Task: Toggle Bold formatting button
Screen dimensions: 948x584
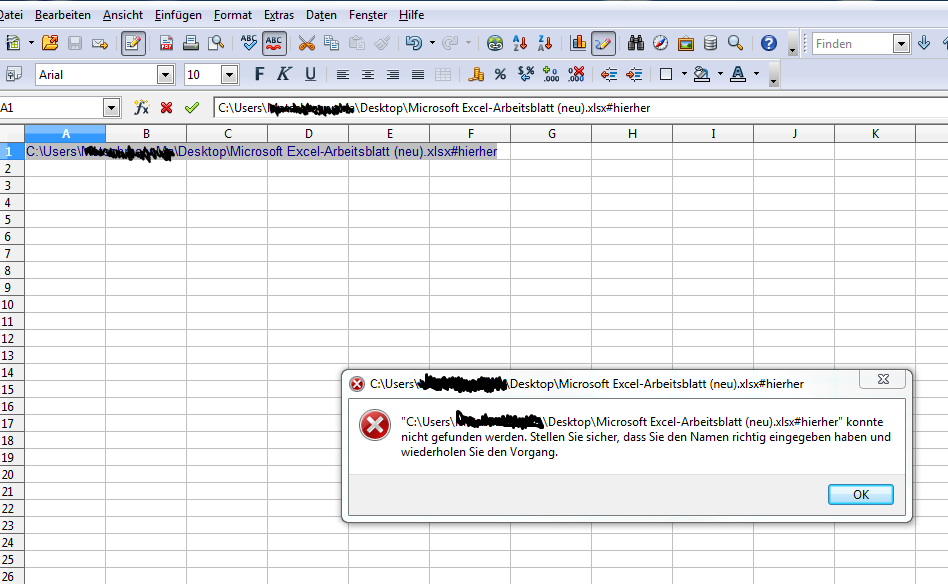Action: (x=259, y=74)
